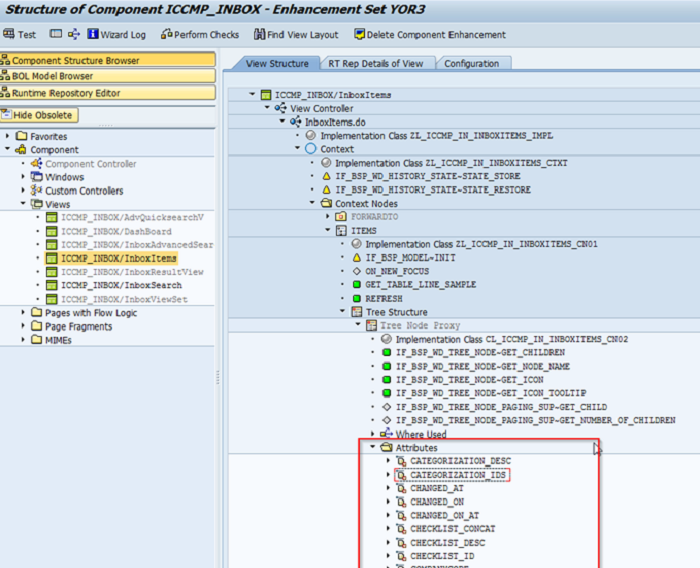This screenshot has height=568, width=700.
Task: Switch to RT Rep Details of View tab
Action: tap(376, 63)
